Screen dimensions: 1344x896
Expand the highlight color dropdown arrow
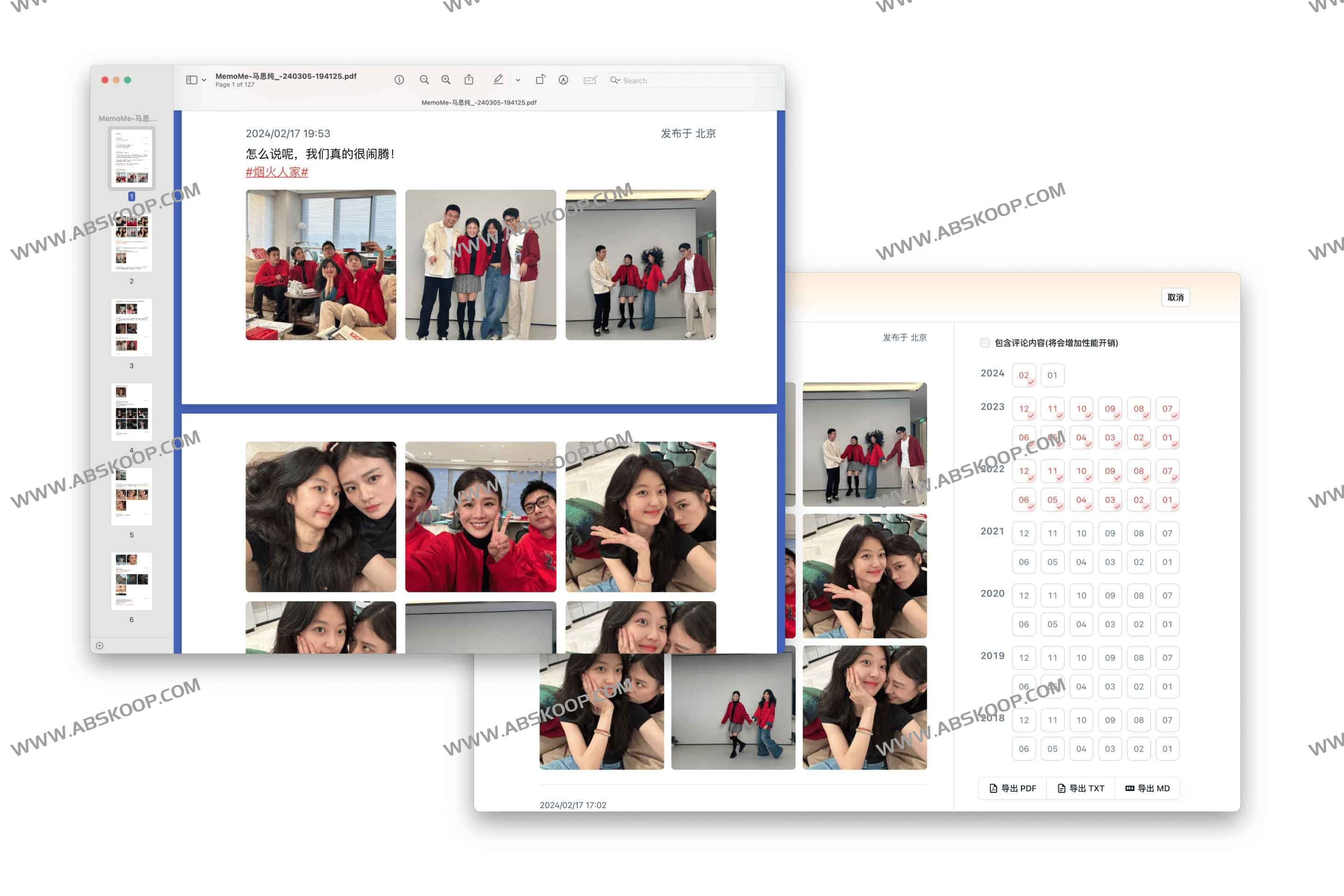coord(518,81)
